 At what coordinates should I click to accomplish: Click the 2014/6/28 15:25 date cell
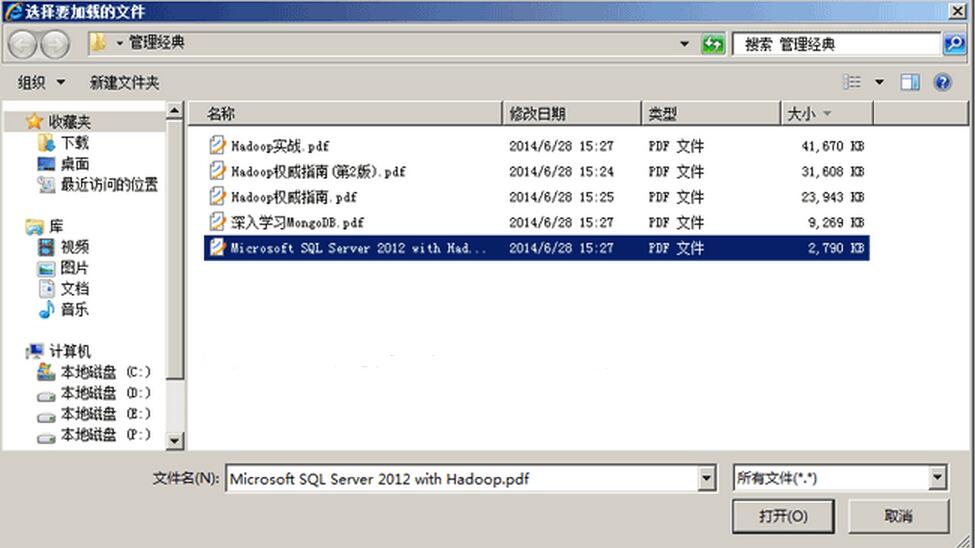click(561, 197)
